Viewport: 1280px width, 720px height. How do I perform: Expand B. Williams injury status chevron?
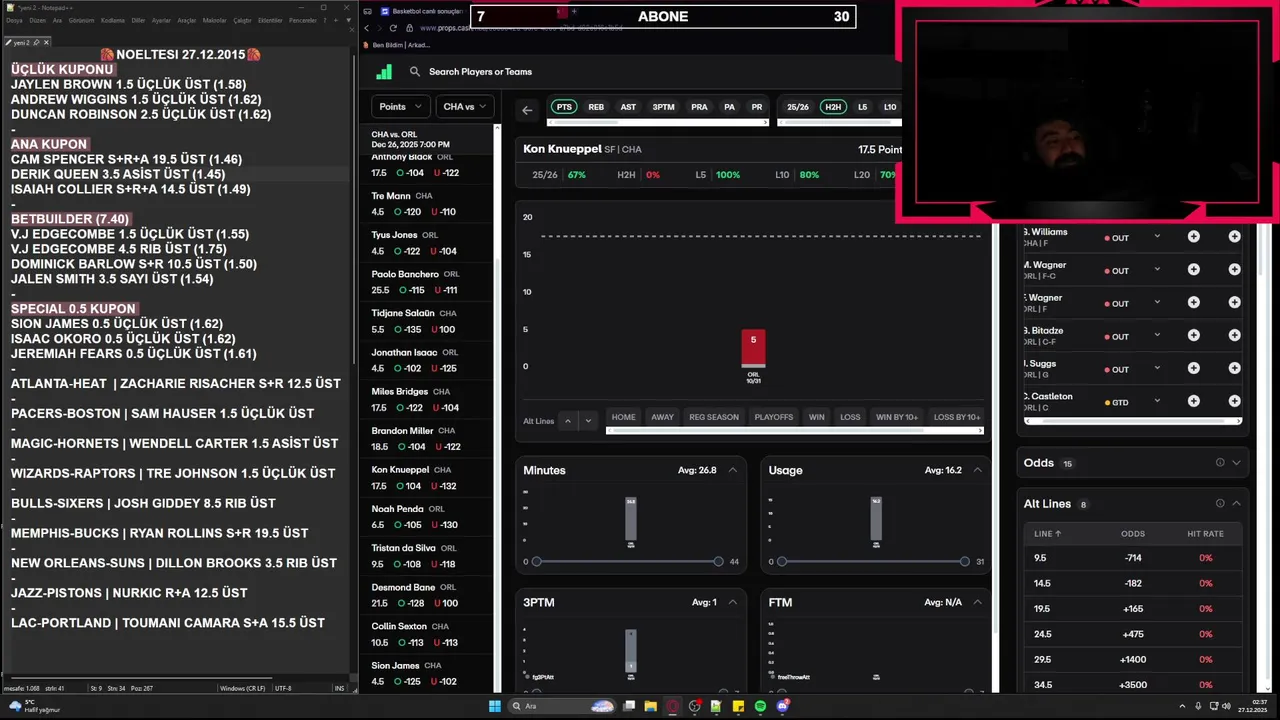coord(1157,237)
